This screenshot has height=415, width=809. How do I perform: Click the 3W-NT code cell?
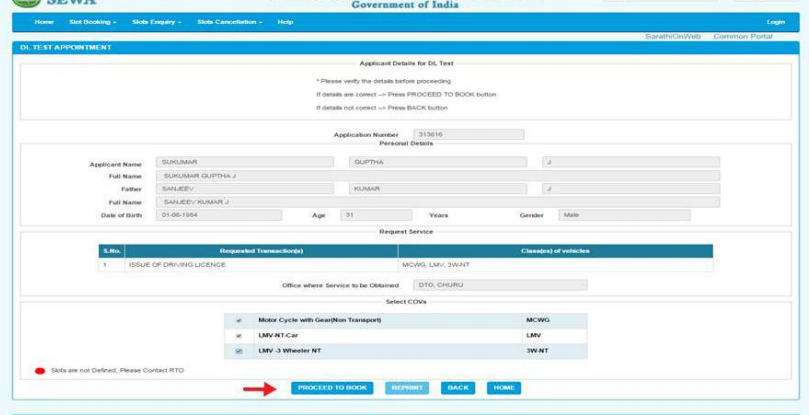tap(555, 351)
